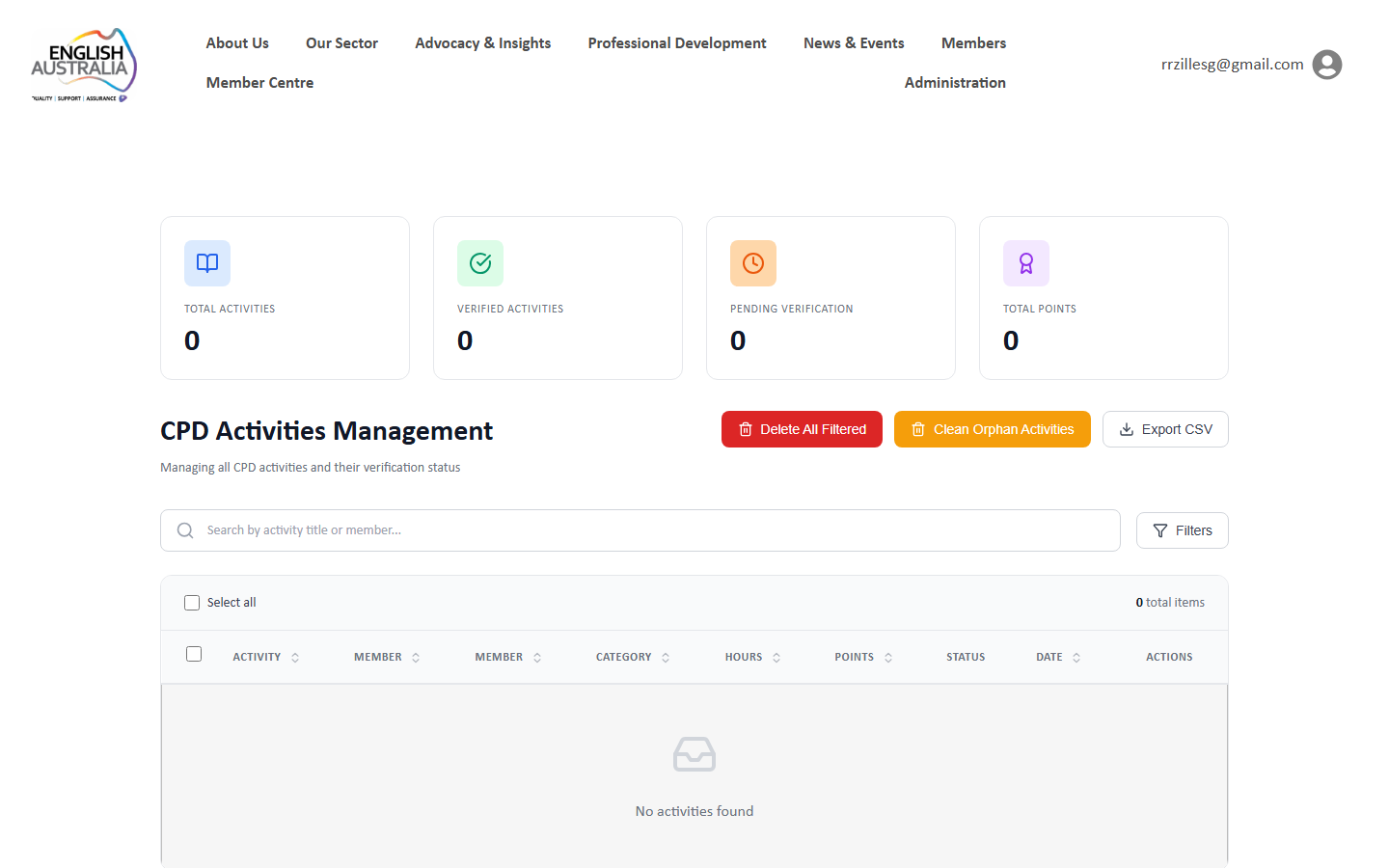Screen dimensions: 1389x868
Task: Click the Verified Activities card
Action: (x=558, y=298)
